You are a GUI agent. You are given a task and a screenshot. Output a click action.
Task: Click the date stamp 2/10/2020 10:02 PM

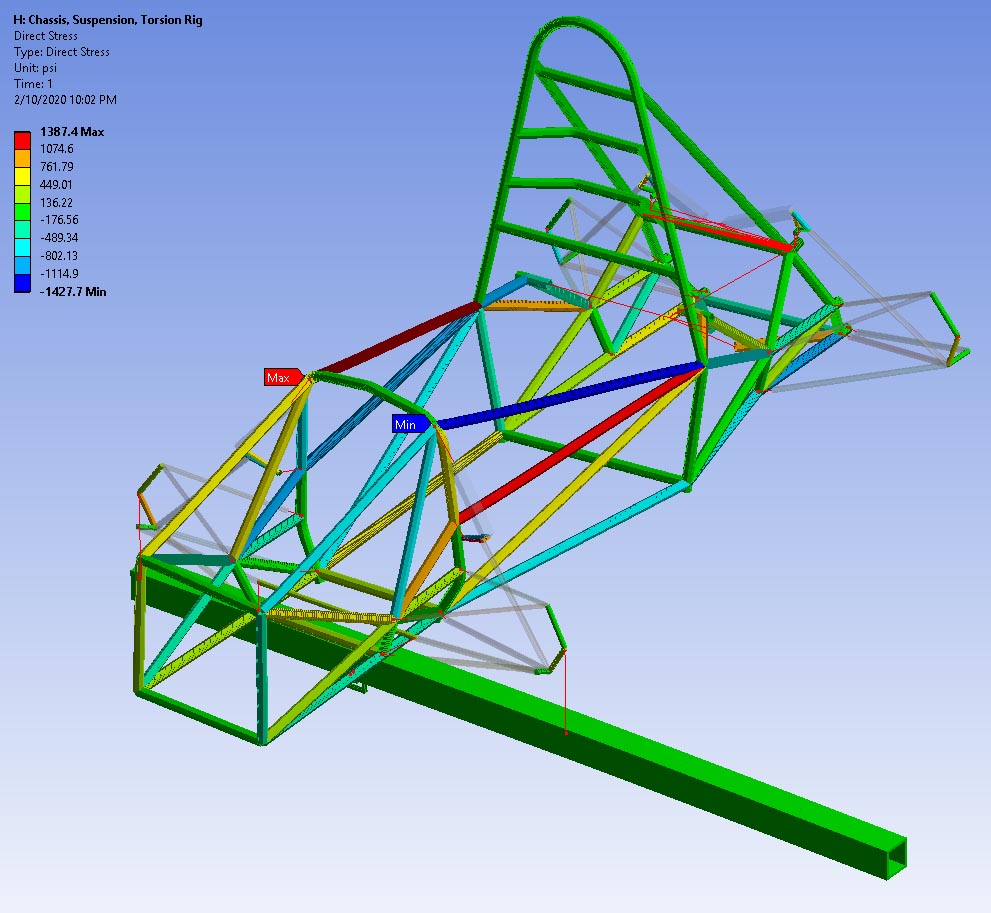pyautogui.click(x=65, y=100)
